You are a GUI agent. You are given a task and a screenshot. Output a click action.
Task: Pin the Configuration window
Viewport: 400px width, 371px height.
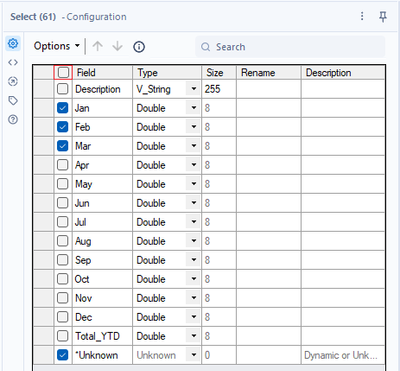coord(383,16)
